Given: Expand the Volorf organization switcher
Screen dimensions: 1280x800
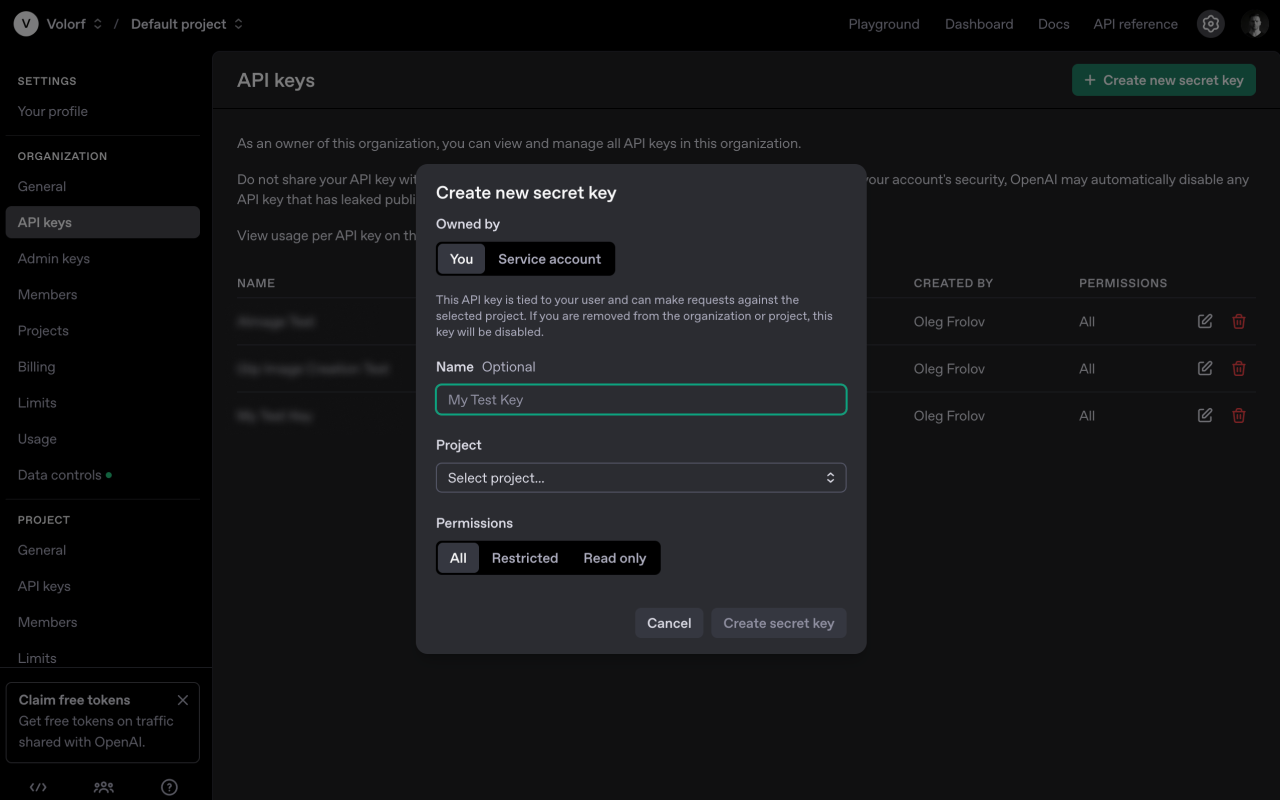Looking at the screenshot, I should [97, 23].
